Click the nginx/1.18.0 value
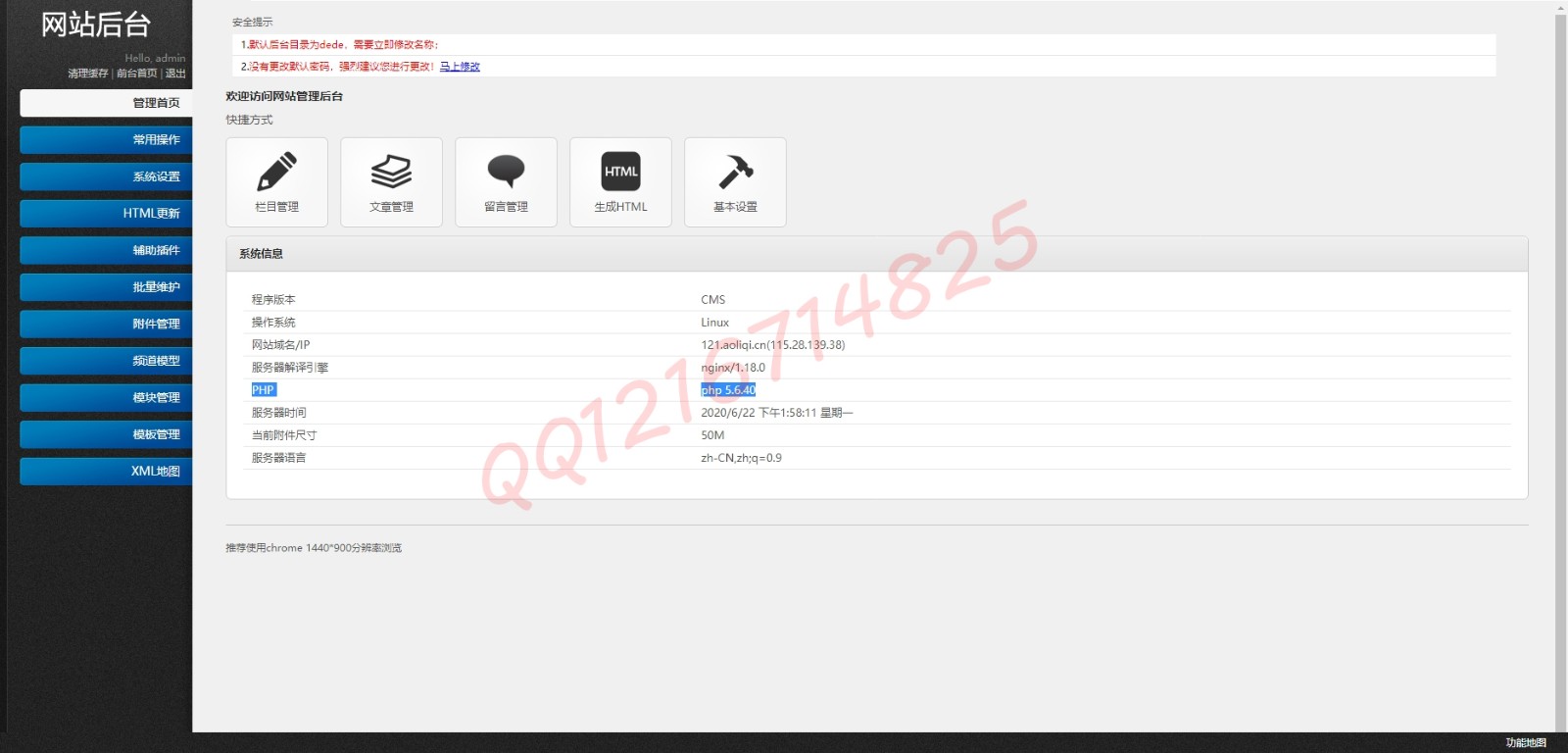The width and height of the screenshot is (1568, 753). tap(733, 368)
